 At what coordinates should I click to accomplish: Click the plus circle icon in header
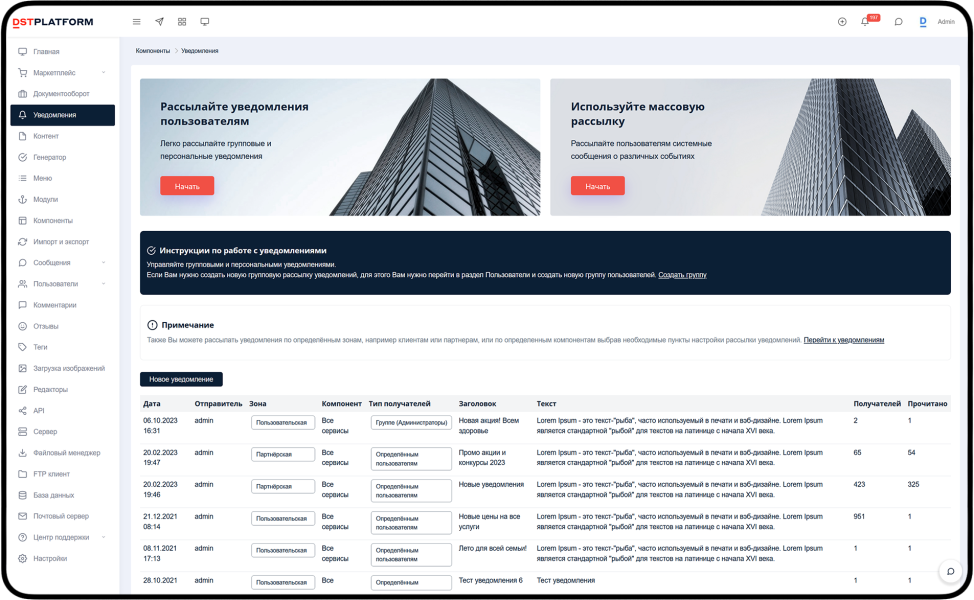tap(842, 21)
